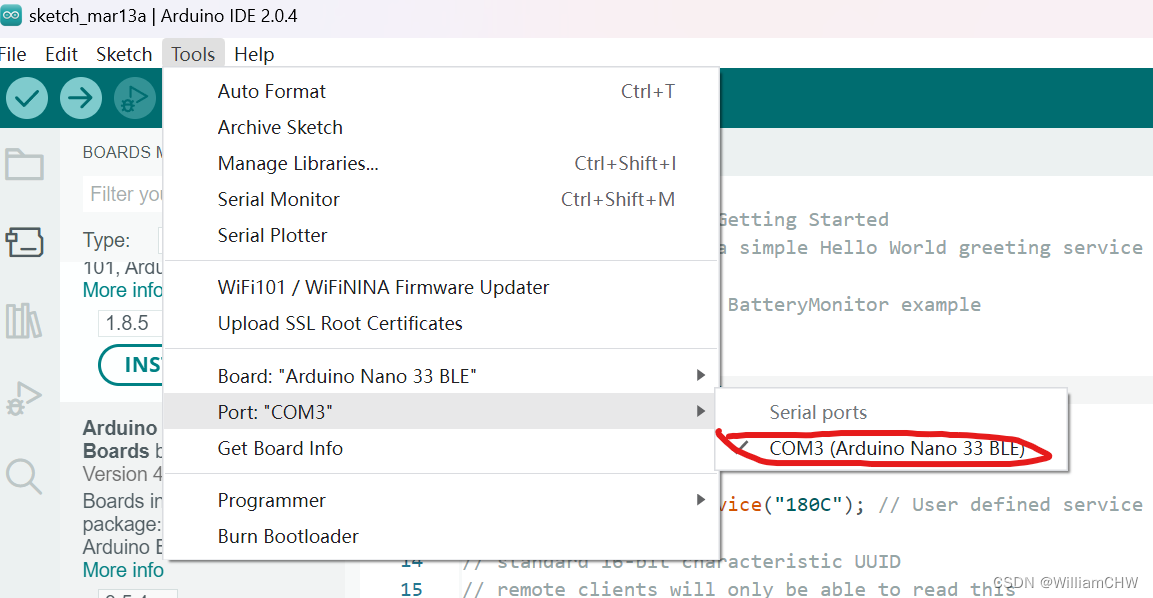The width and height of the screenshot is (1153, 598).
Task: Click line number 15 in the editor gutter
Action: [412, 589]
